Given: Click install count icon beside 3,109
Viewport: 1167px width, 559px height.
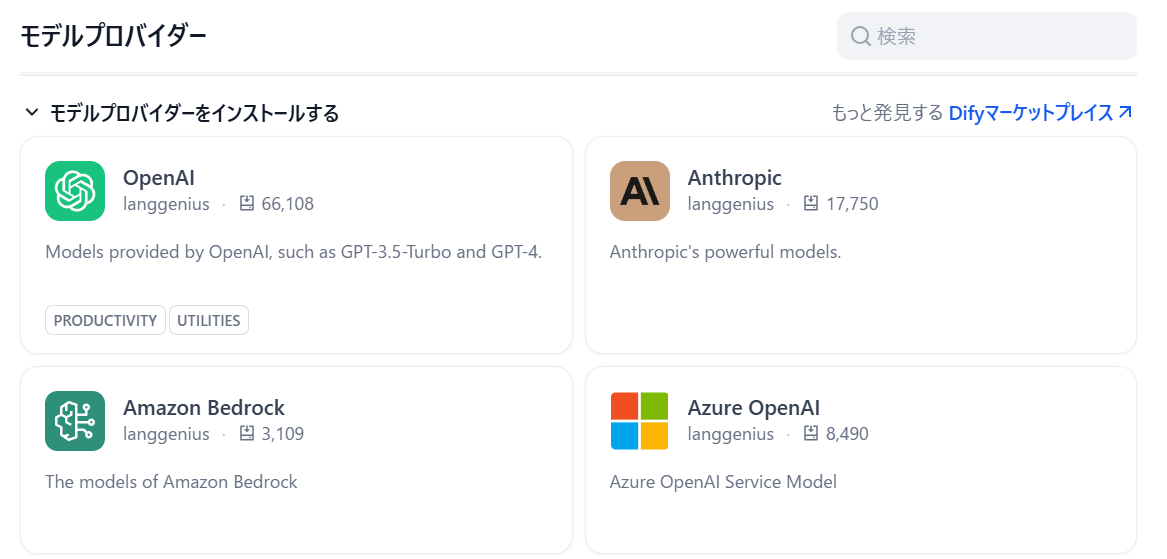Looking at the screenshot, I should coord(247,433).
